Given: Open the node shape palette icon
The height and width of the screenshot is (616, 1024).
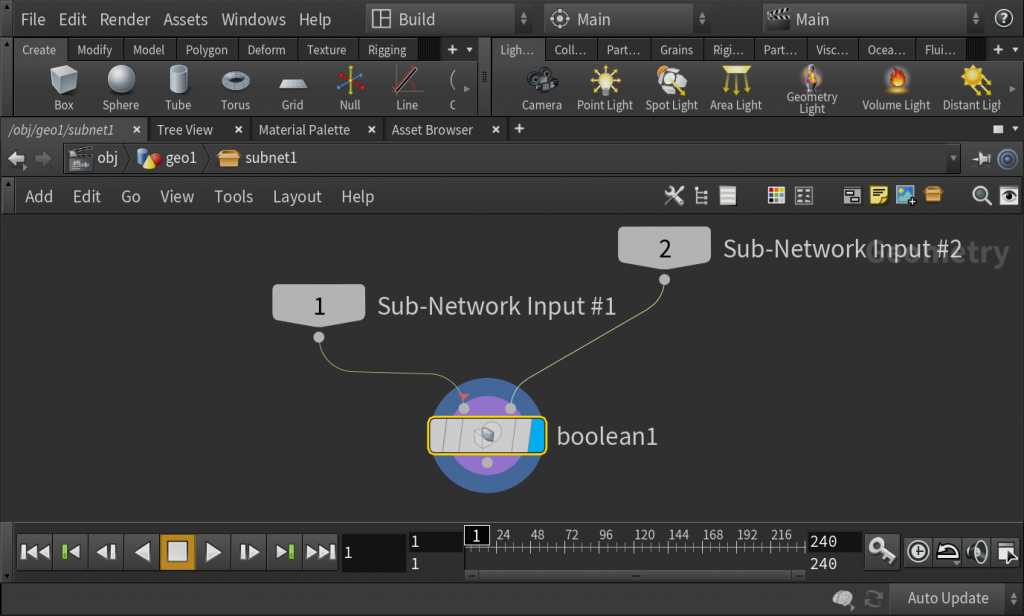Looking at the screenshot, I should (x=804, y=195).
